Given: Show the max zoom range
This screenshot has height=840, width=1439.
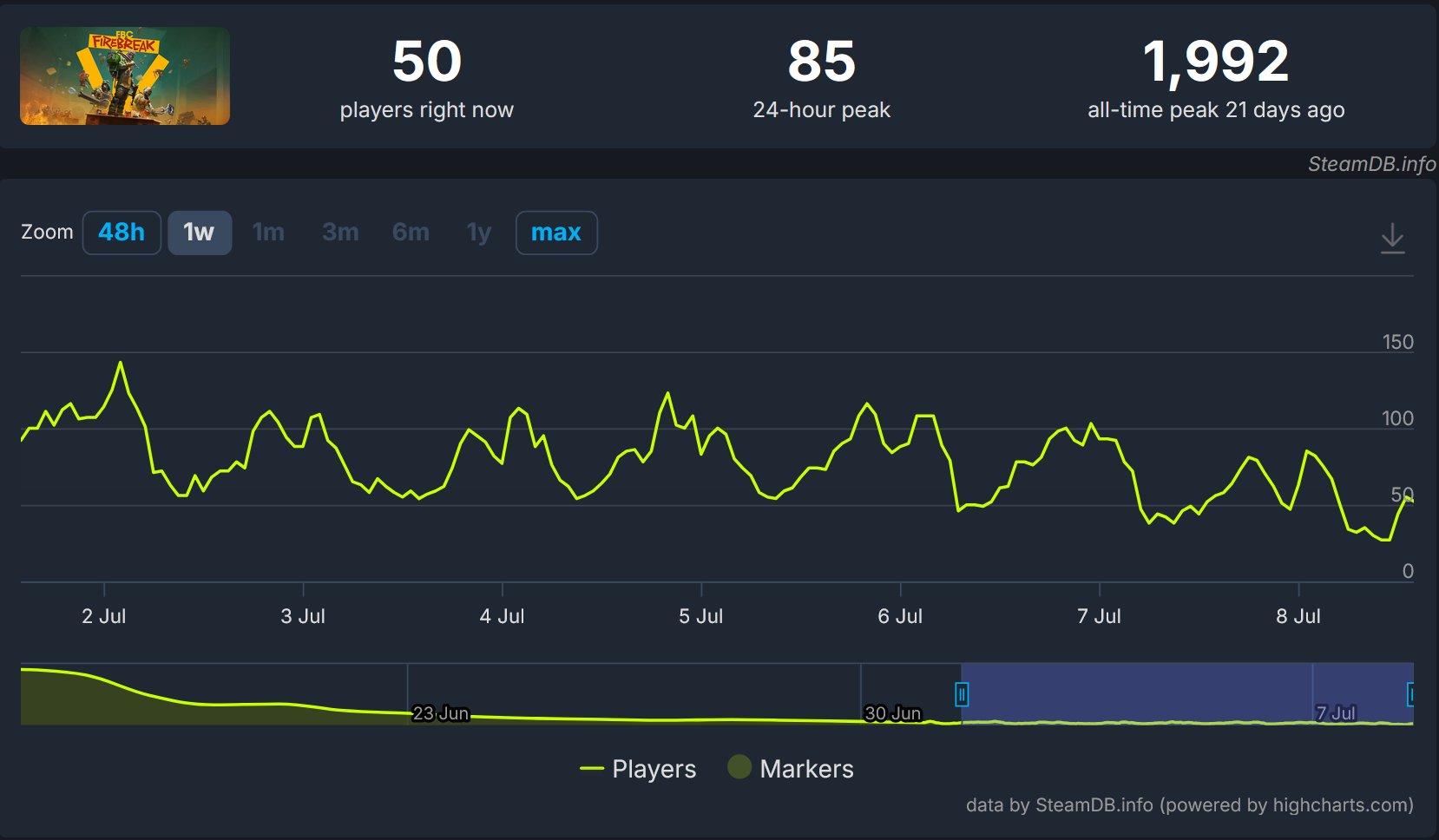Looking at the screenshot, I should click(x=555, y=233).
